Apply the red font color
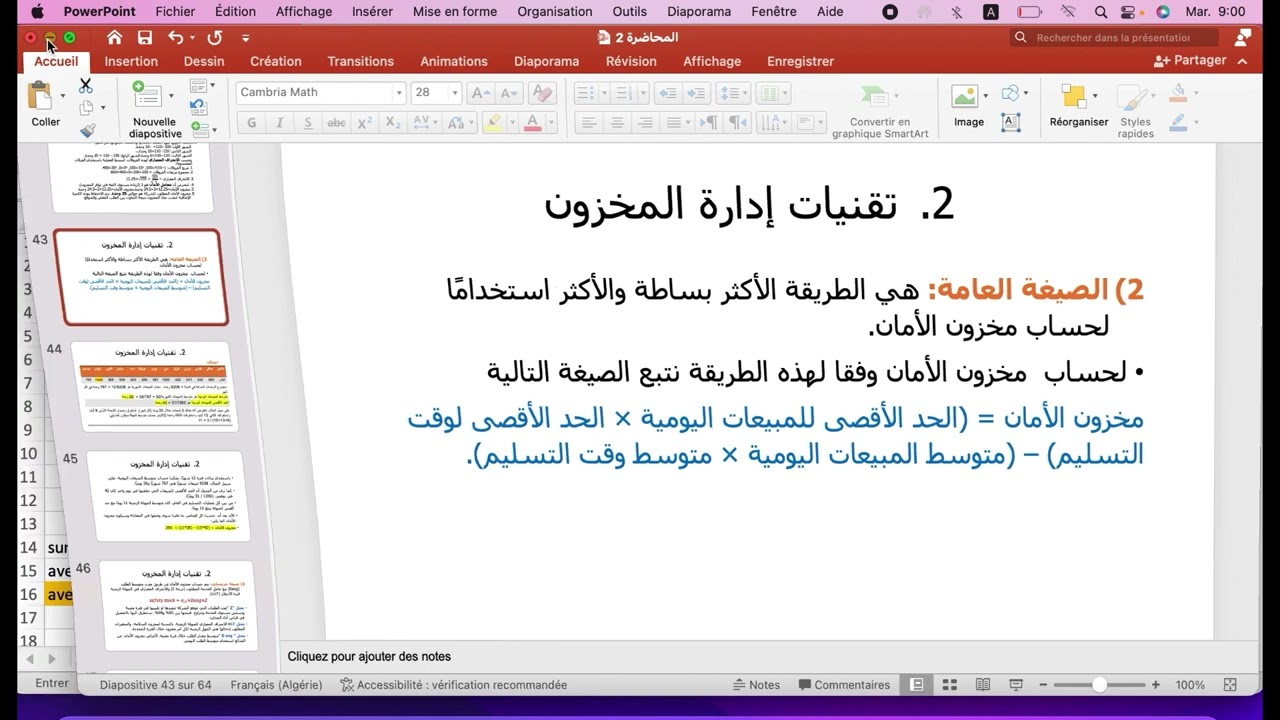 pyautogui.click(x=533, y=123)
